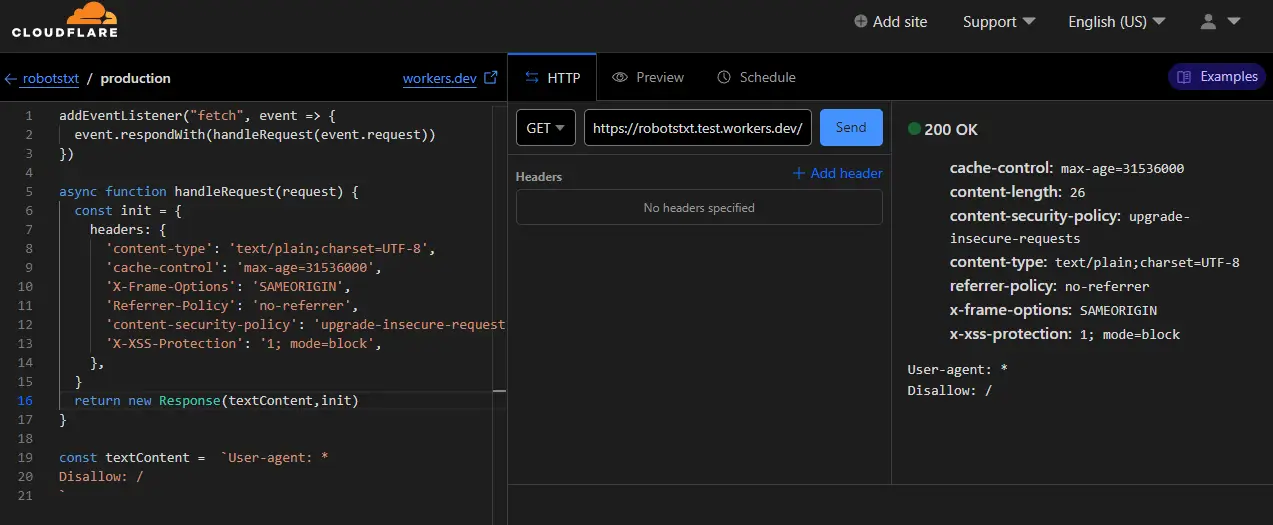Click the green 200 OK status dot
This screenshot has height=525, width=1273.
point(914,129)
